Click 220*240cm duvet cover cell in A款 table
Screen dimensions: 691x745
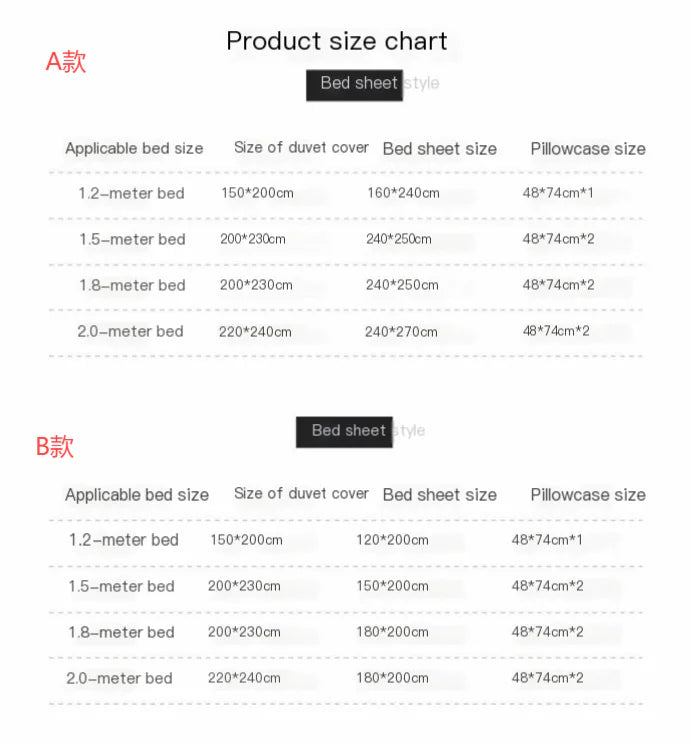tap(255, 331)
